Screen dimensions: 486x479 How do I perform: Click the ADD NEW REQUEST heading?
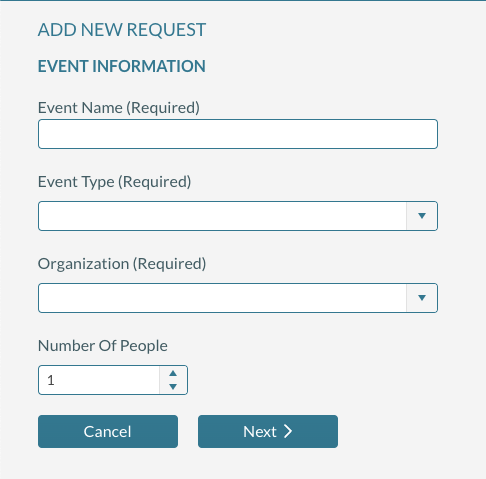point(122,30)
